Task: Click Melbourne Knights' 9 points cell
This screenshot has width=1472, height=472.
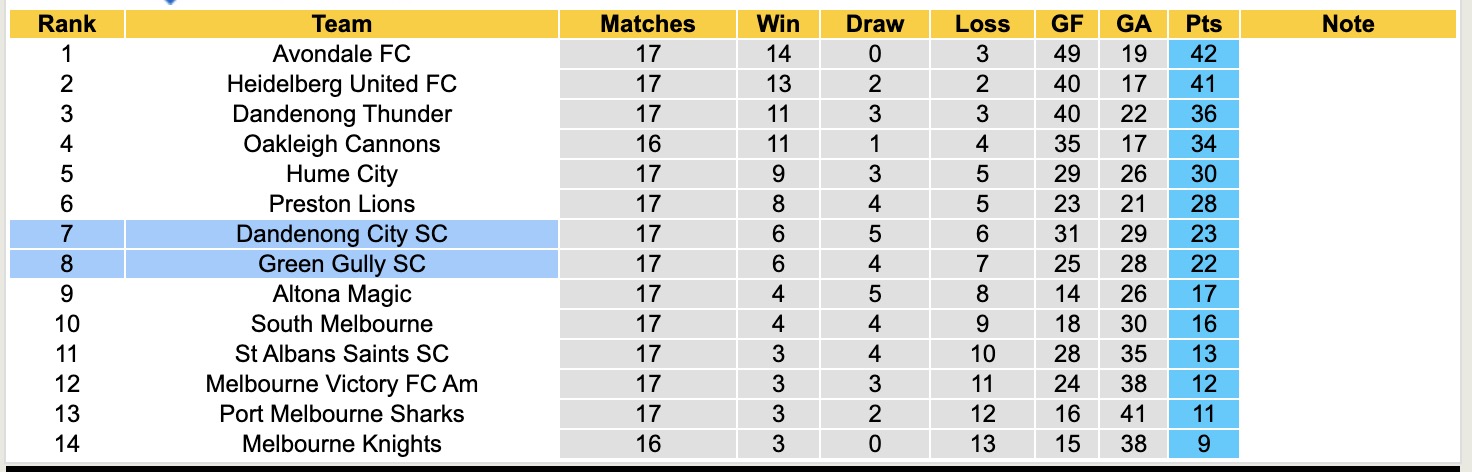Action: tap(1203, 444)
